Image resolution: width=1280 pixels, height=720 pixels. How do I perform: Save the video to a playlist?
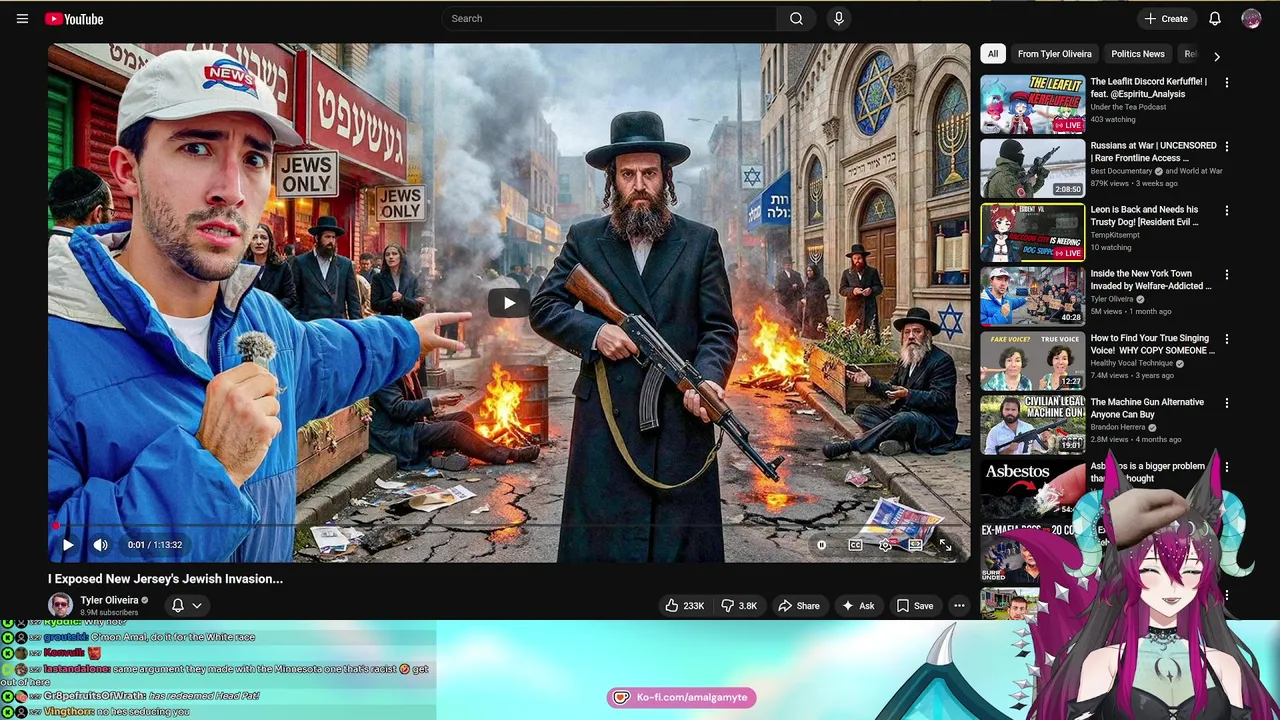pyautogui.click(x=915, y=605)
